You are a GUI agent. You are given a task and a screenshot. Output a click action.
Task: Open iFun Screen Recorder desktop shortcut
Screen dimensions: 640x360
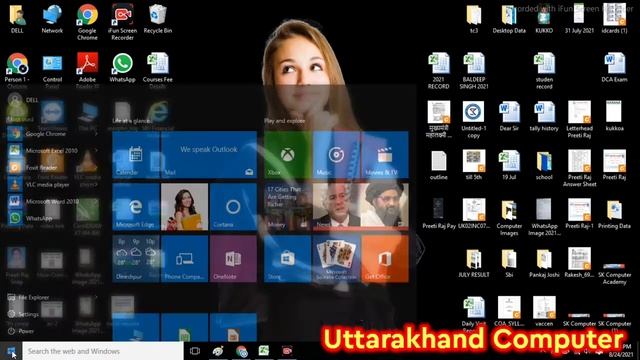122,22
